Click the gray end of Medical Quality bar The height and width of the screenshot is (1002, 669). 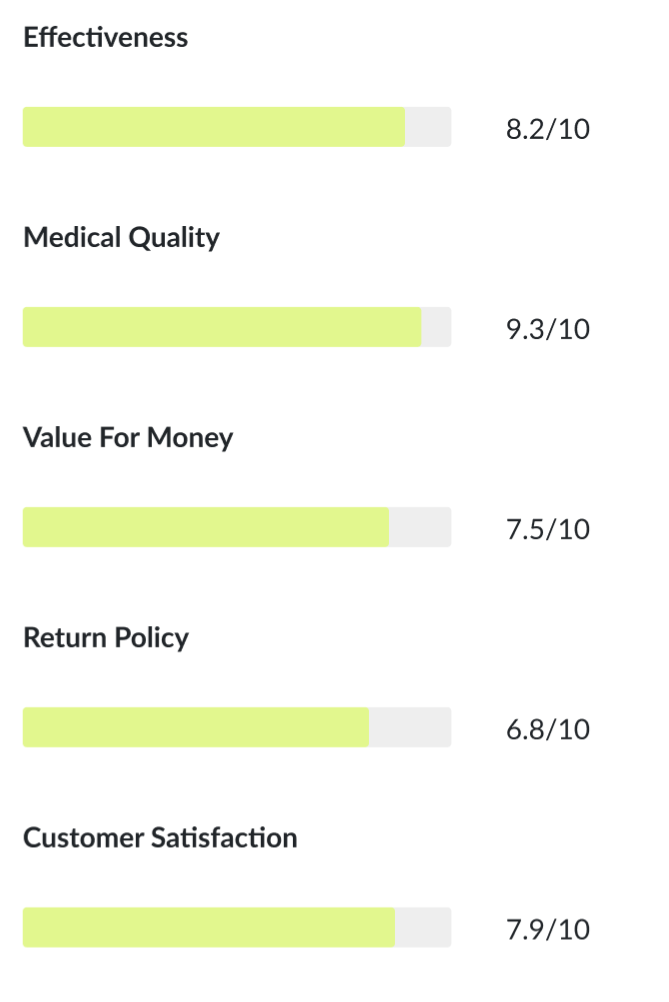point(437,327)
